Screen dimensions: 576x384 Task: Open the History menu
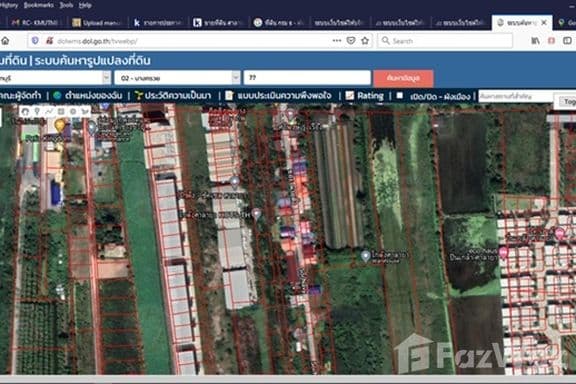pyautogui.click(x=9, y=6)
